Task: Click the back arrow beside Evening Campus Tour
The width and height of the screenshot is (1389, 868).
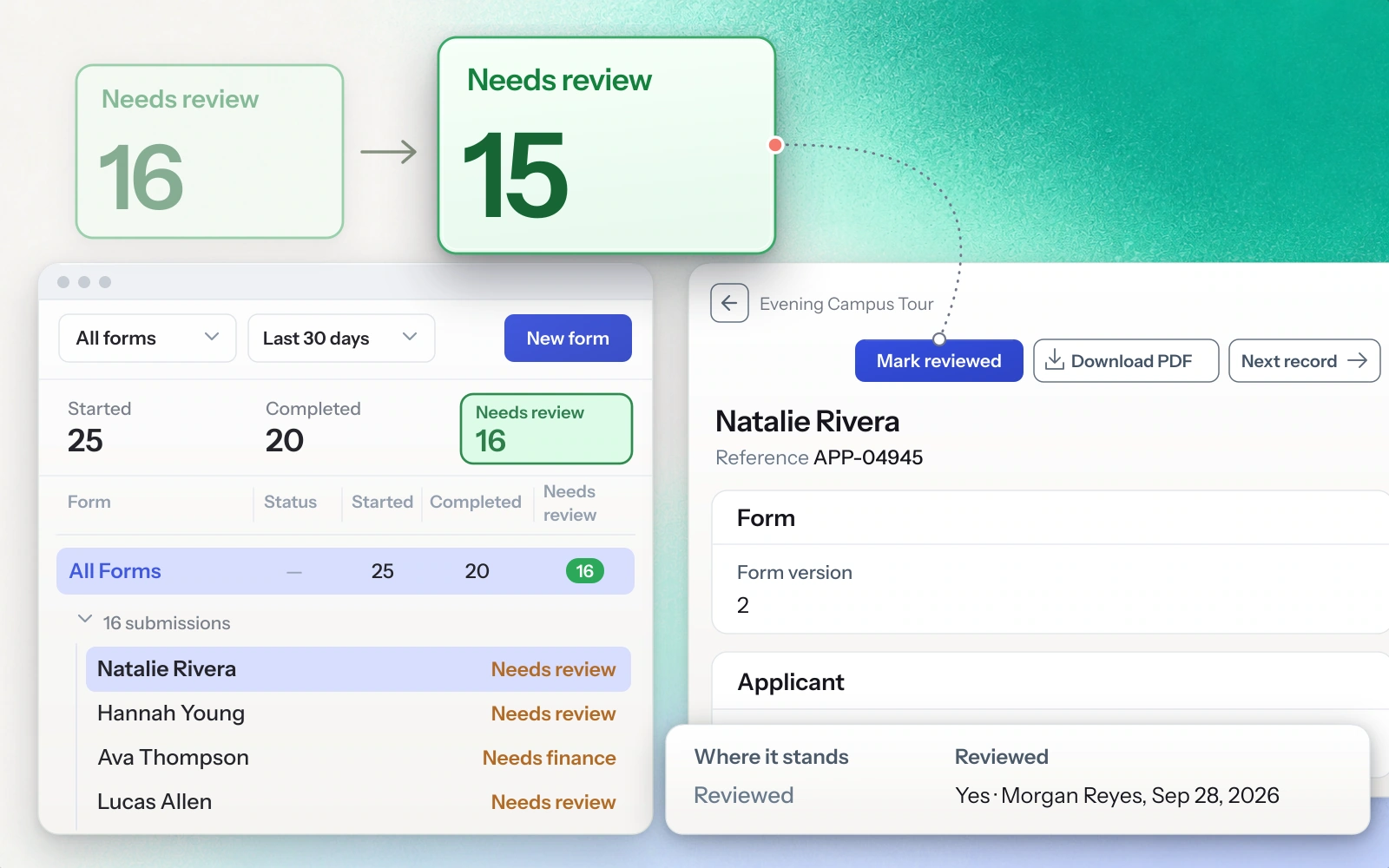Action: point(729,303)
